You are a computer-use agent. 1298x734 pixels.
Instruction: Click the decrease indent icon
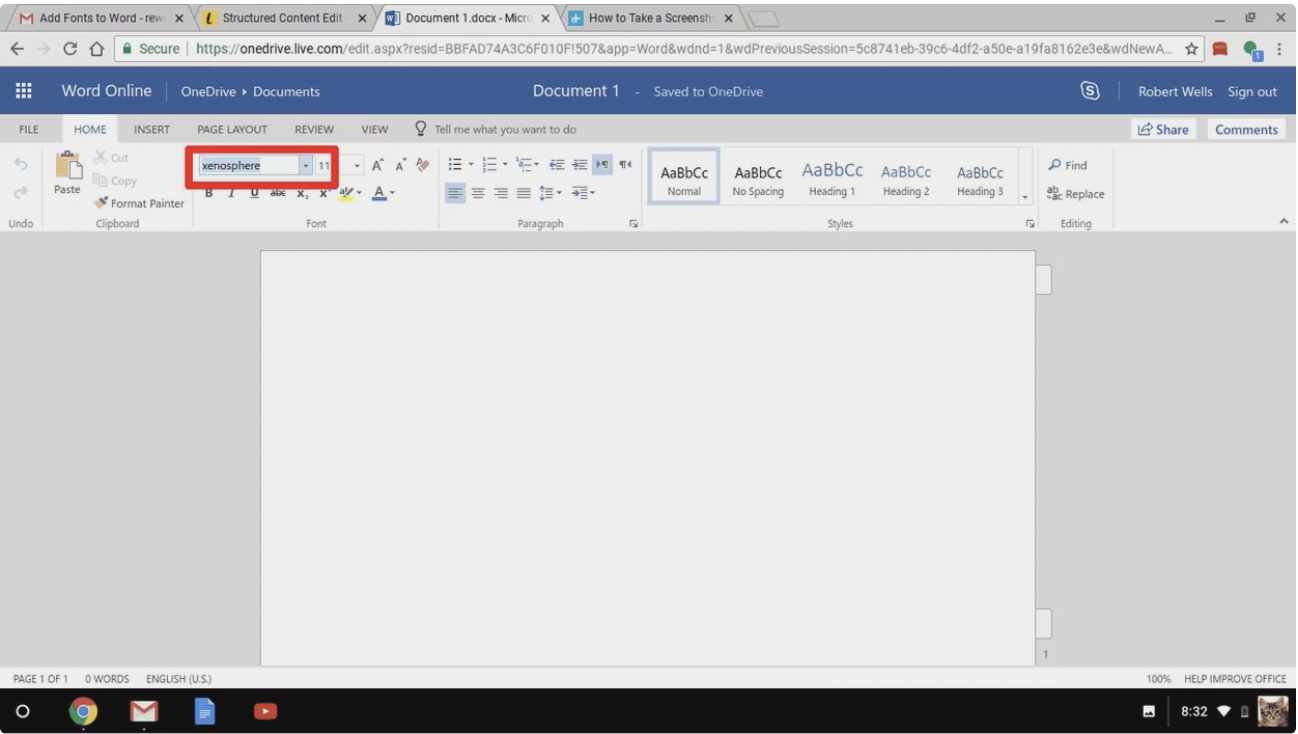(557, 165)
